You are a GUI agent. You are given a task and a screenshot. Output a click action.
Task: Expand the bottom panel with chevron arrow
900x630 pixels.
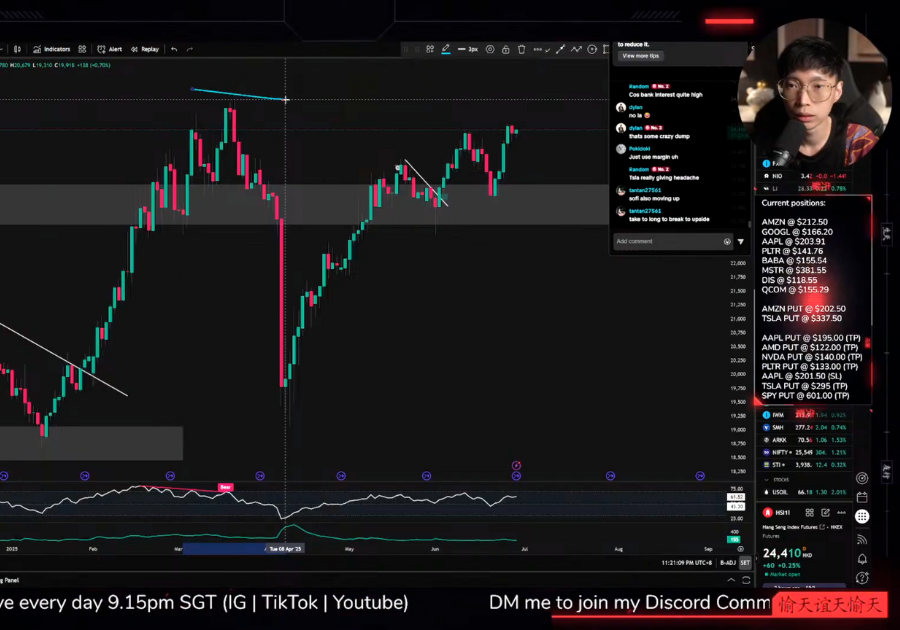[731, 579]
